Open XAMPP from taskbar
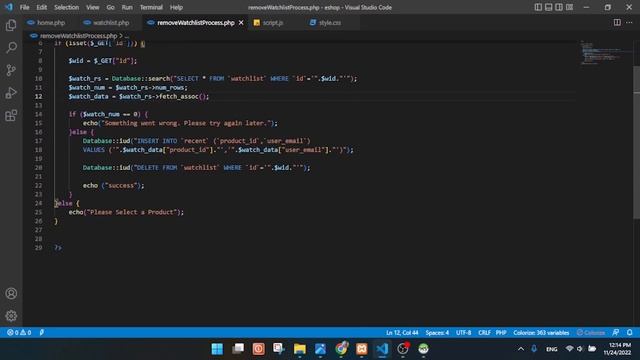 [362, 349]
